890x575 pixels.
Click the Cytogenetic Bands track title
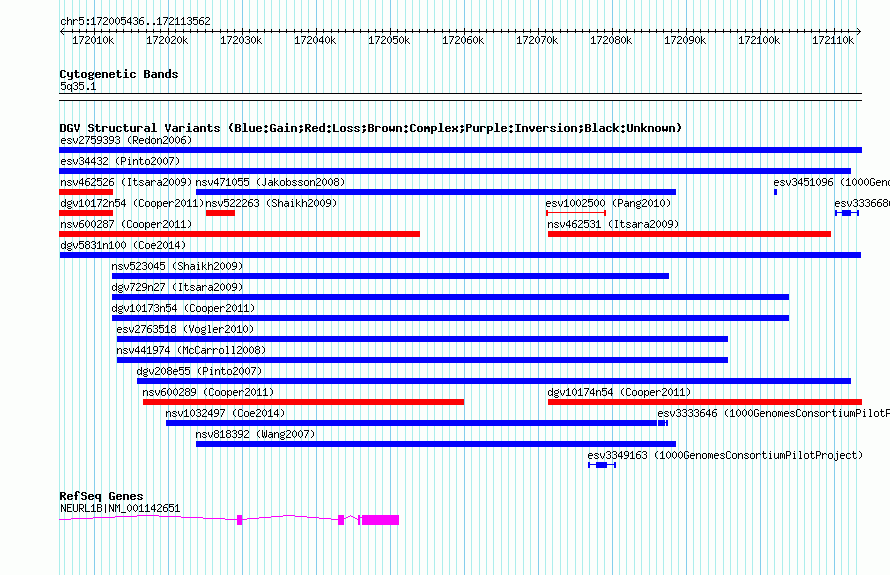[119, 74]
